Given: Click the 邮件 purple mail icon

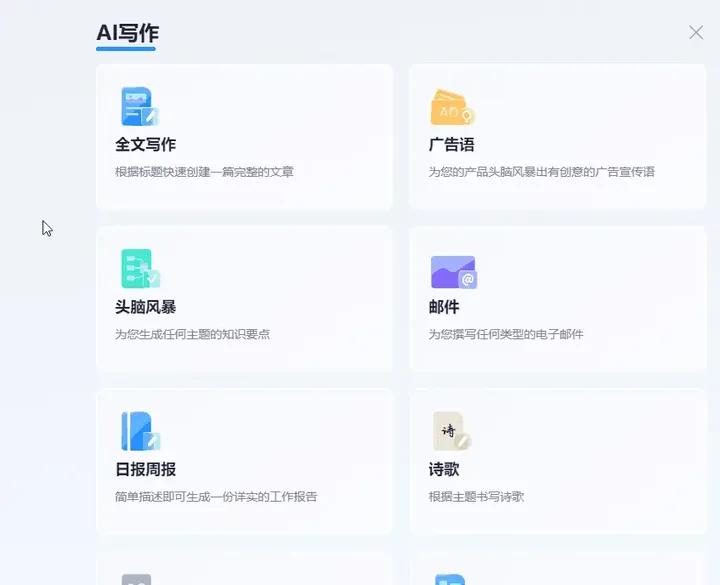Looking at the screenshot, I should [453, 272].
